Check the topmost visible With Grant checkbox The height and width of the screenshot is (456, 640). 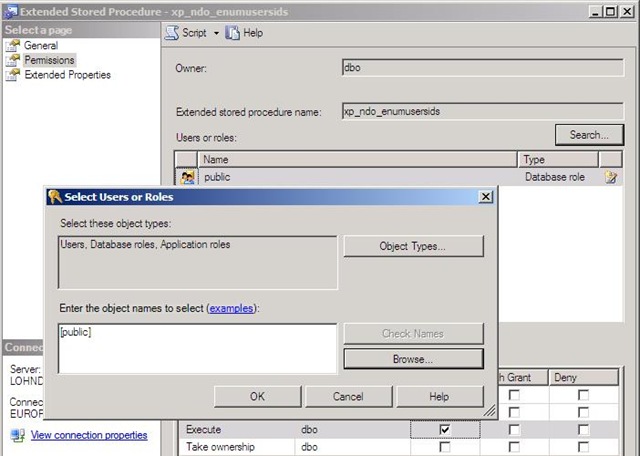(x=514, y=395)
